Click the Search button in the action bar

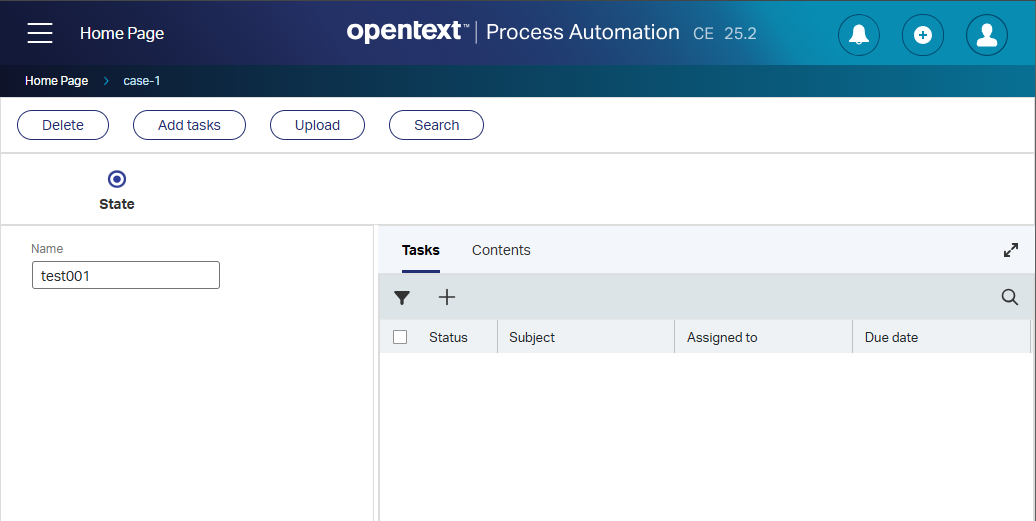(x=436, y=125)
